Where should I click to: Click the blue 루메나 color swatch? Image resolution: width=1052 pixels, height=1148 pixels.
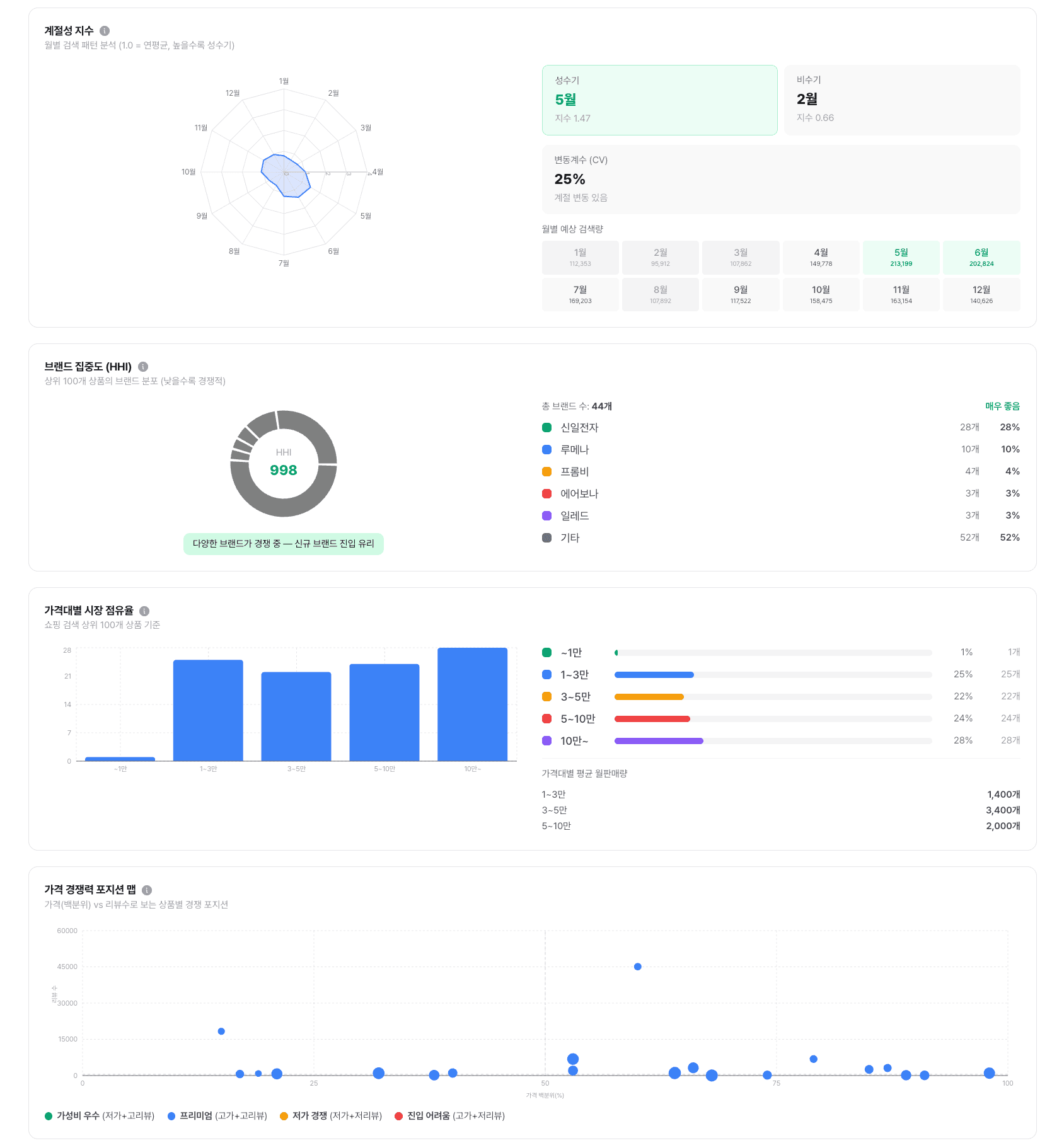[547, 450]
